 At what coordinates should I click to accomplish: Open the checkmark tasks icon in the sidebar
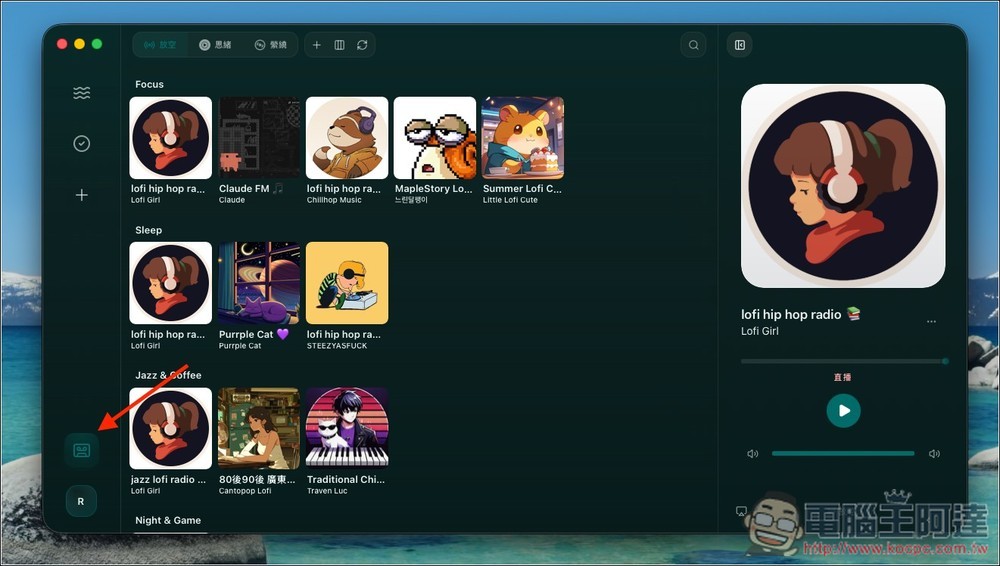click(x=82, y=144)
